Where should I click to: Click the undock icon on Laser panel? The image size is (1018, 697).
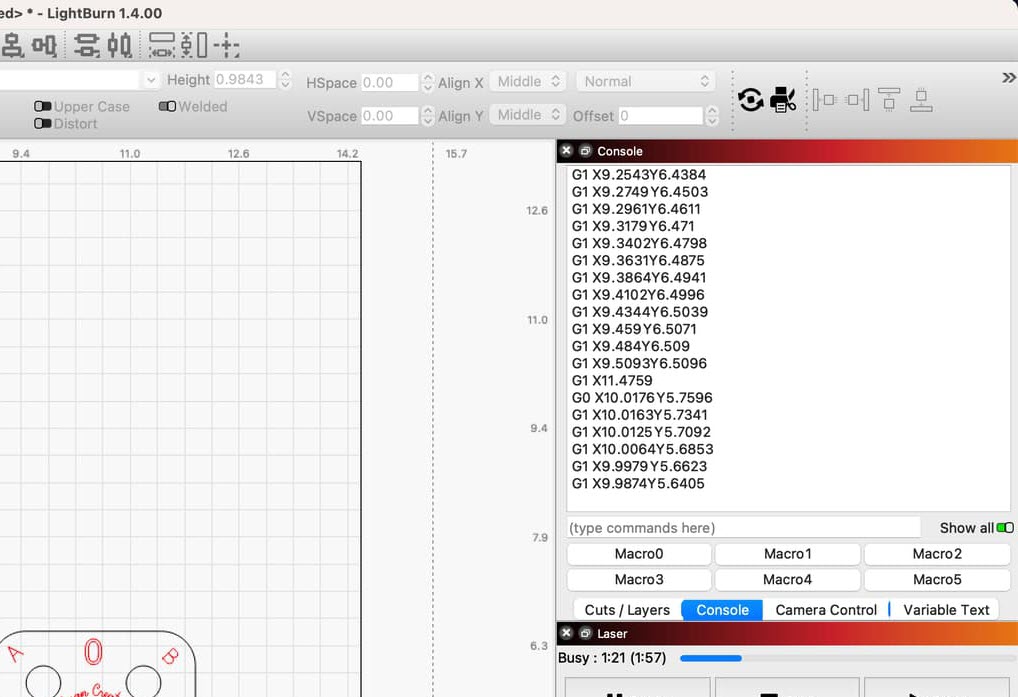pos(585,633)
